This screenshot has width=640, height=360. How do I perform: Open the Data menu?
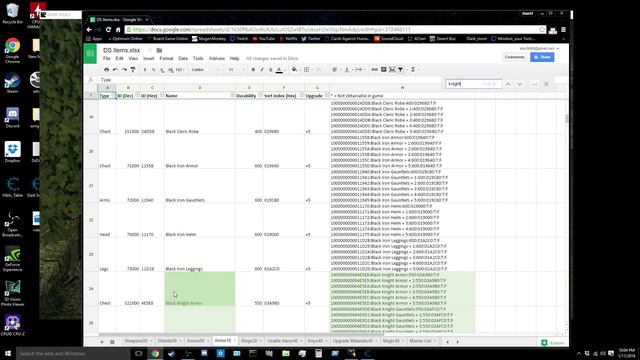pyautogui.click(x=183, y=58)
